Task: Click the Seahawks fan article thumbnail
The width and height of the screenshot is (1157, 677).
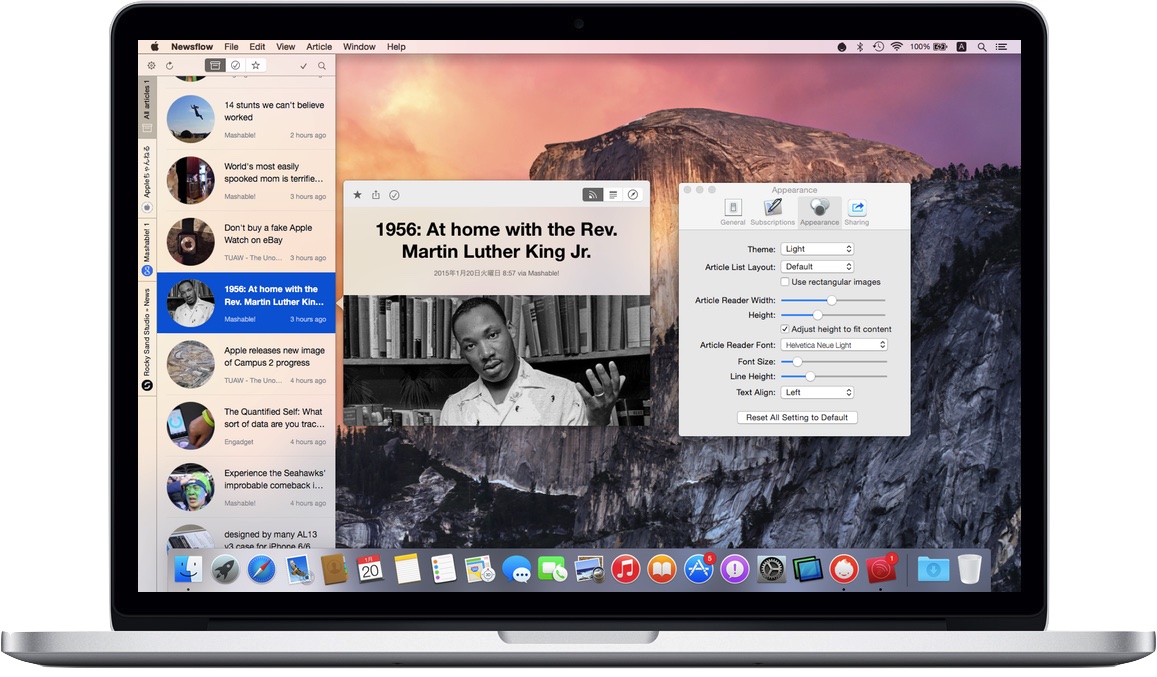Action: tap(190, 487)
